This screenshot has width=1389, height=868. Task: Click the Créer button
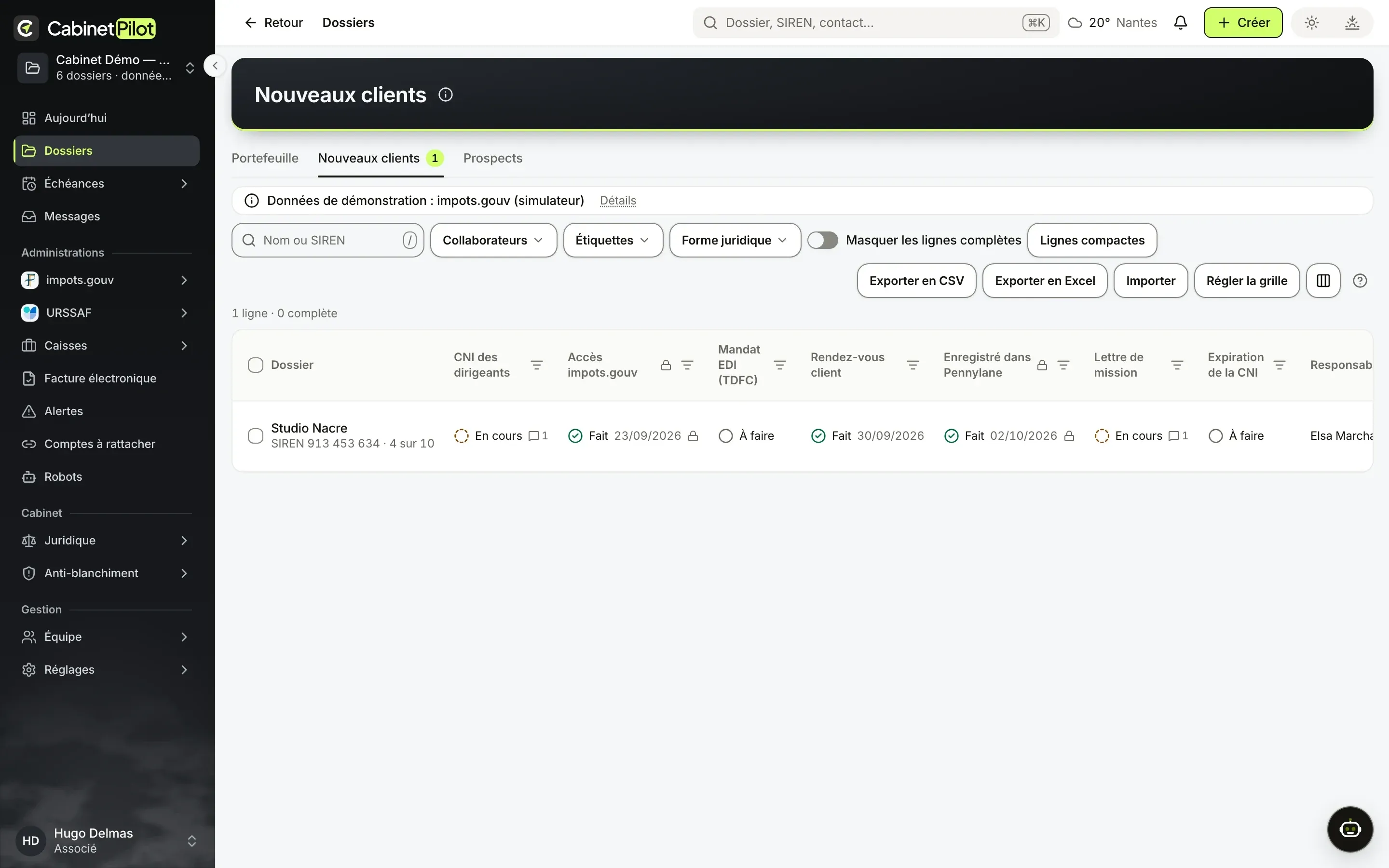pyautogui.click(x=1243, y=23)
